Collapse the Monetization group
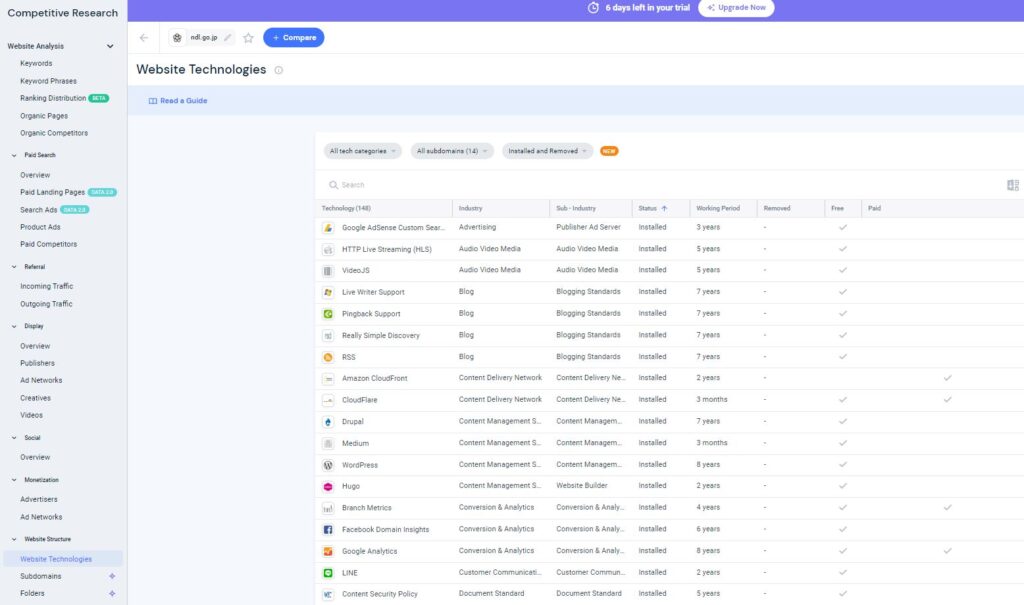The image size is (1024, 605). click(14, 480)
